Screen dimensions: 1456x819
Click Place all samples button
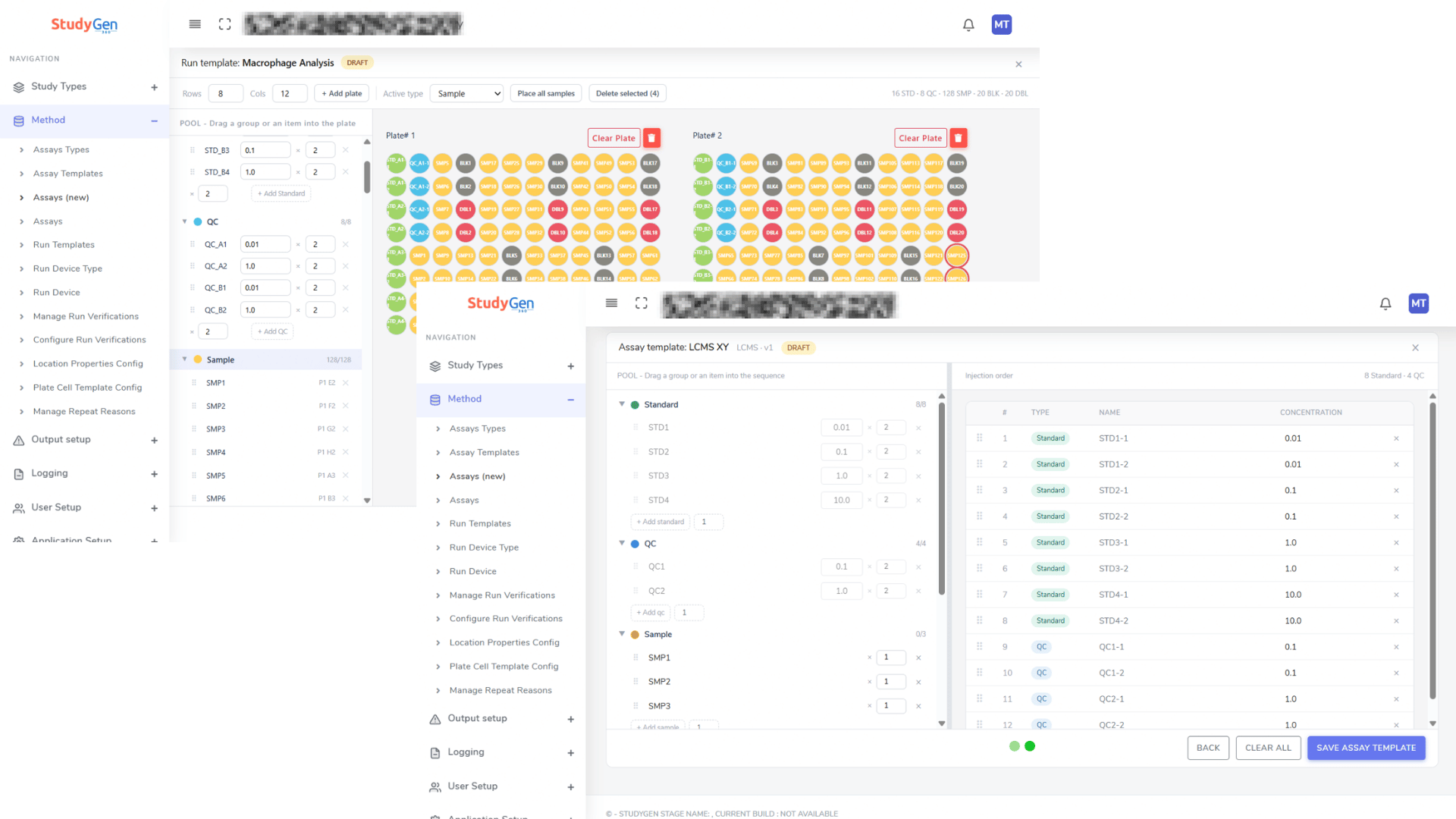(x=546, y=94)
